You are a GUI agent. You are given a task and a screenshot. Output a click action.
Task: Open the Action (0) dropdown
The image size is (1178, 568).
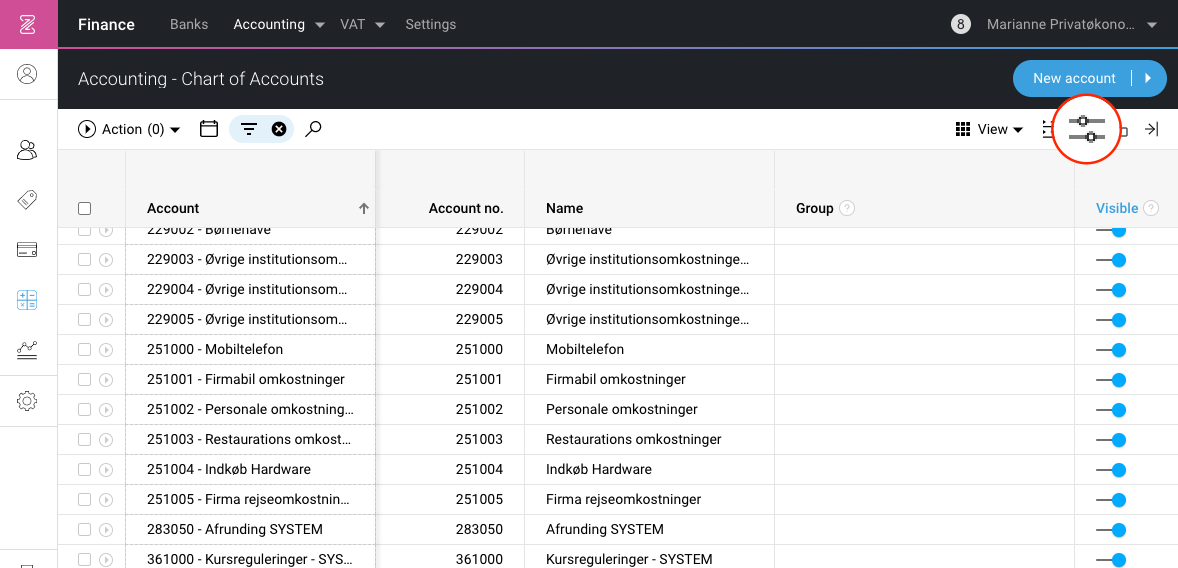129,129
